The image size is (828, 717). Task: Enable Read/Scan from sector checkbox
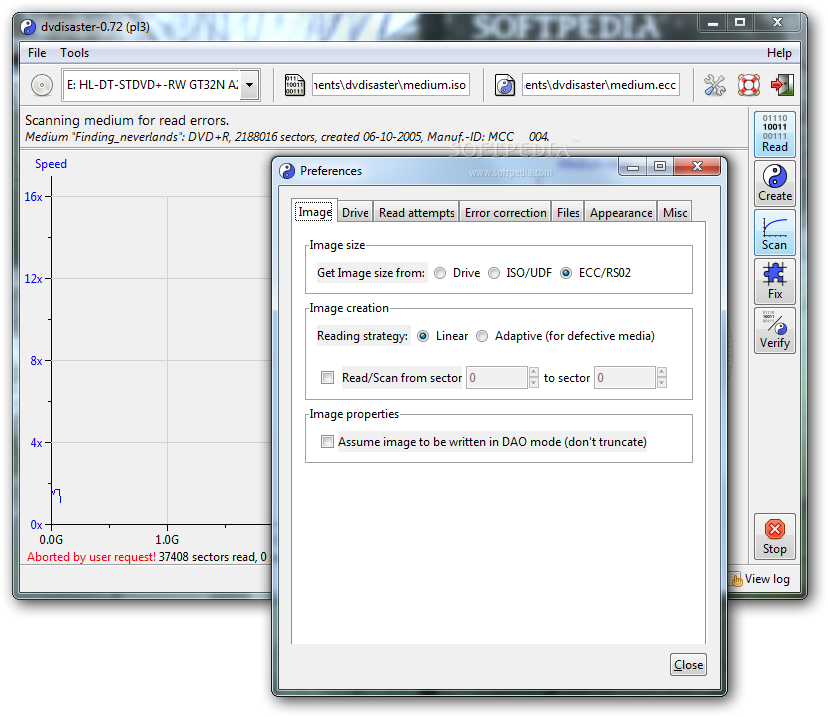pos(327,378)
